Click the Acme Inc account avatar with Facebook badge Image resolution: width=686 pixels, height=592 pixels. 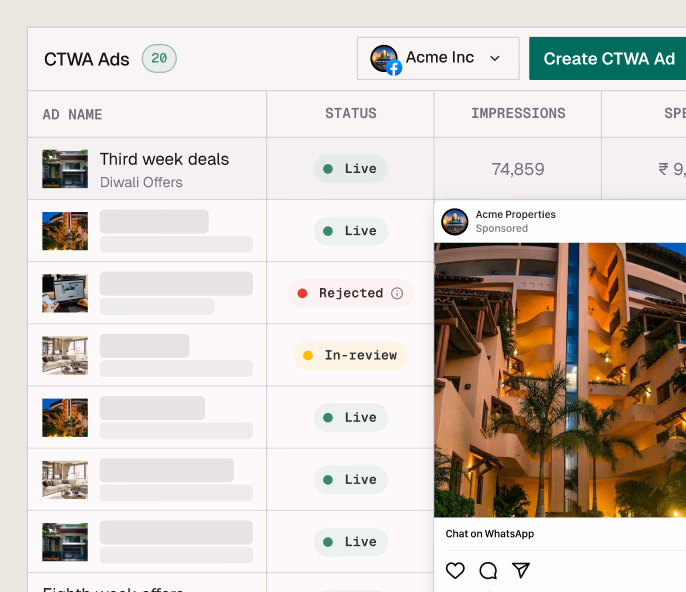click(385, 59)
